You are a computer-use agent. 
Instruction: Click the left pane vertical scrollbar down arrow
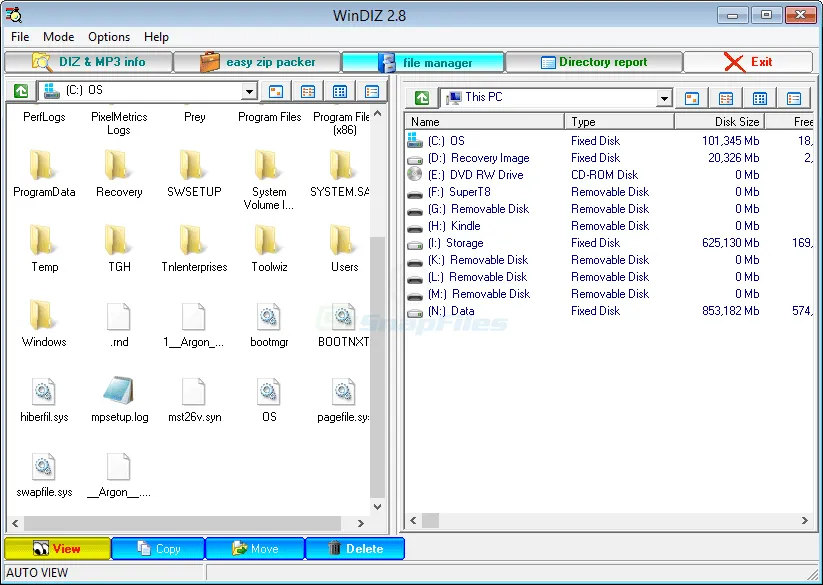[x=378, y=506]
